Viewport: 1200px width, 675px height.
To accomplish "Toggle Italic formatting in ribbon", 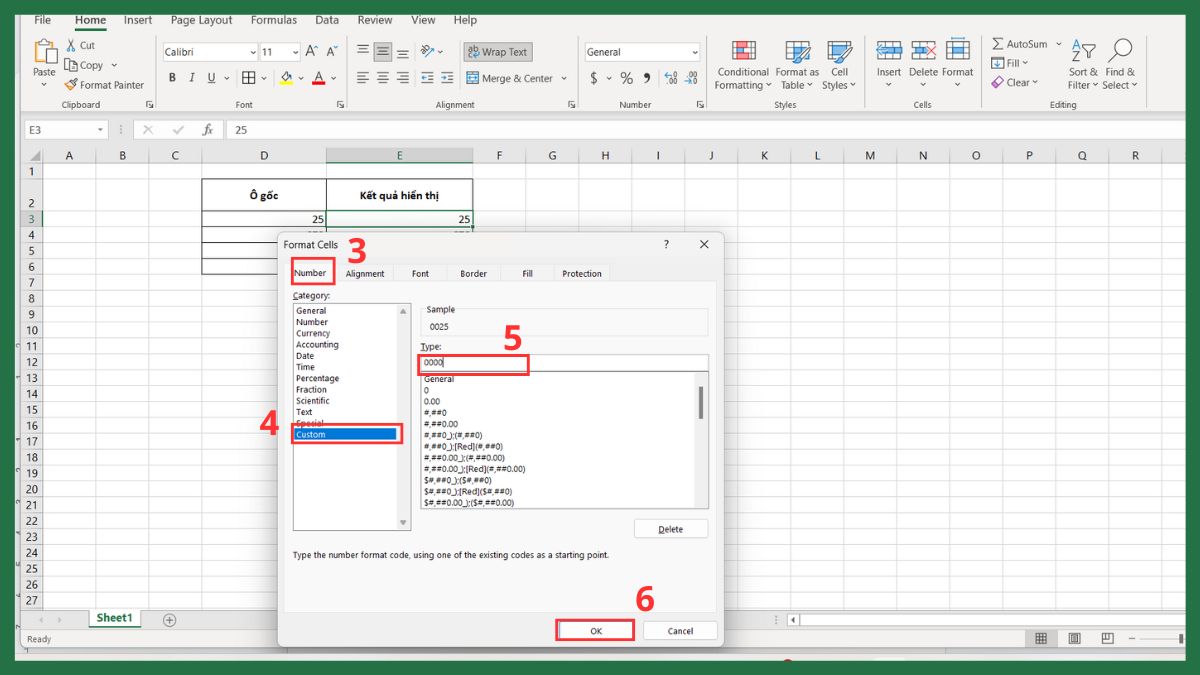I will click(x=192, y=78).
